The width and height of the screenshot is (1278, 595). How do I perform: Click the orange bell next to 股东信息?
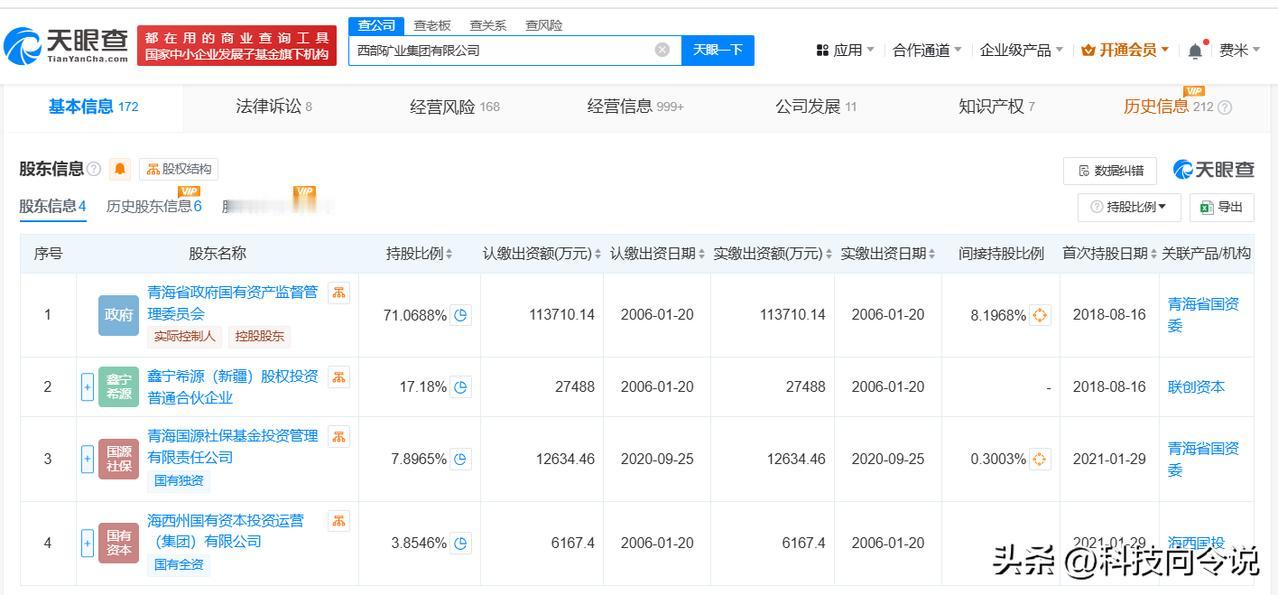click(120, 169)
